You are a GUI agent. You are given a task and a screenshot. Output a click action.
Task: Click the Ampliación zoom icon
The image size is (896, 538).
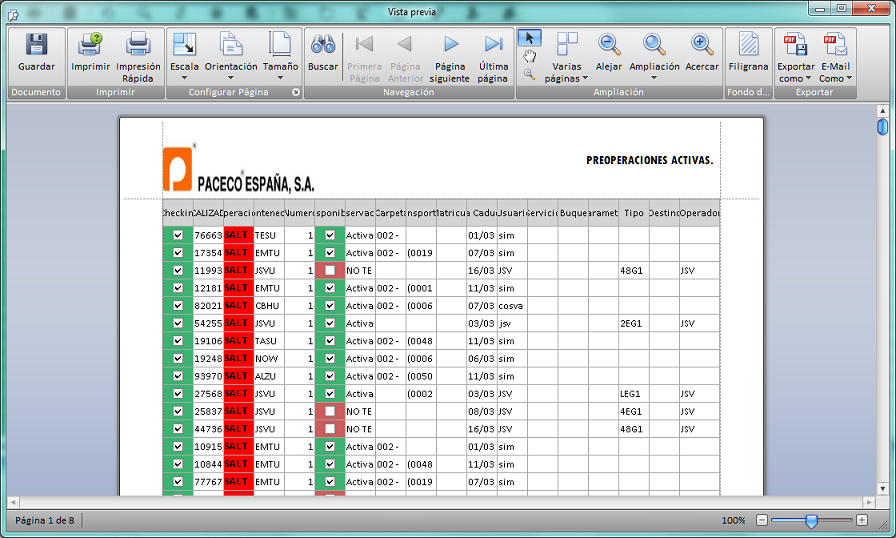coord(654,45)
